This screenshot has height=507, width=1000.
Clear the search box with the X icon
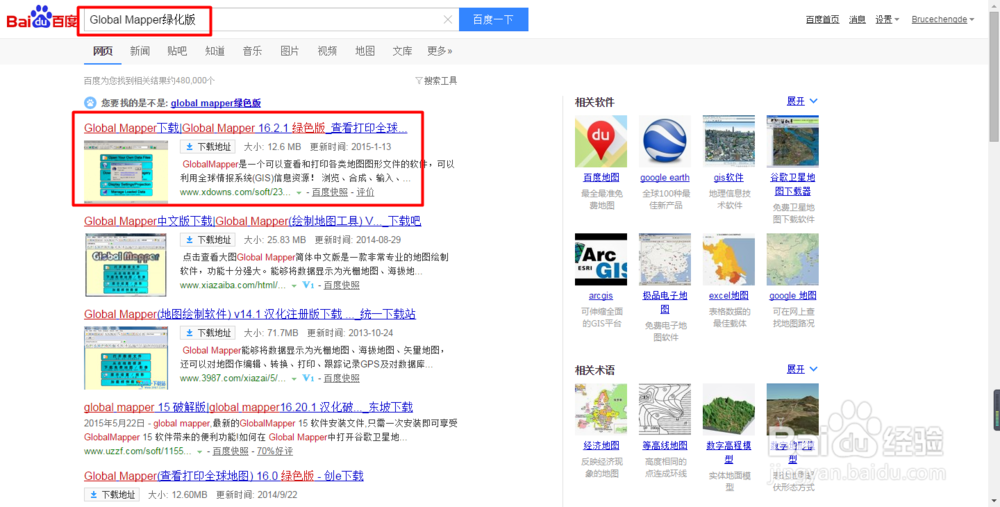point(448,20)
